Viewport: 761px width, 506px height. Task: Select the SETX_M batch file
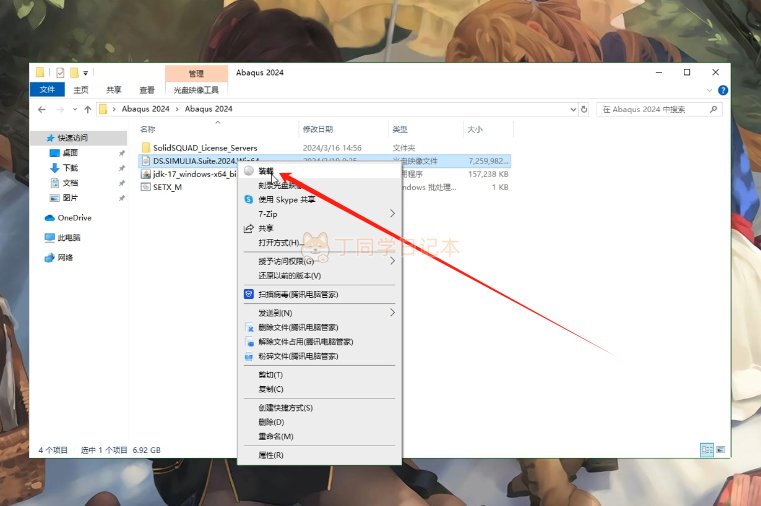pos(167,187)
